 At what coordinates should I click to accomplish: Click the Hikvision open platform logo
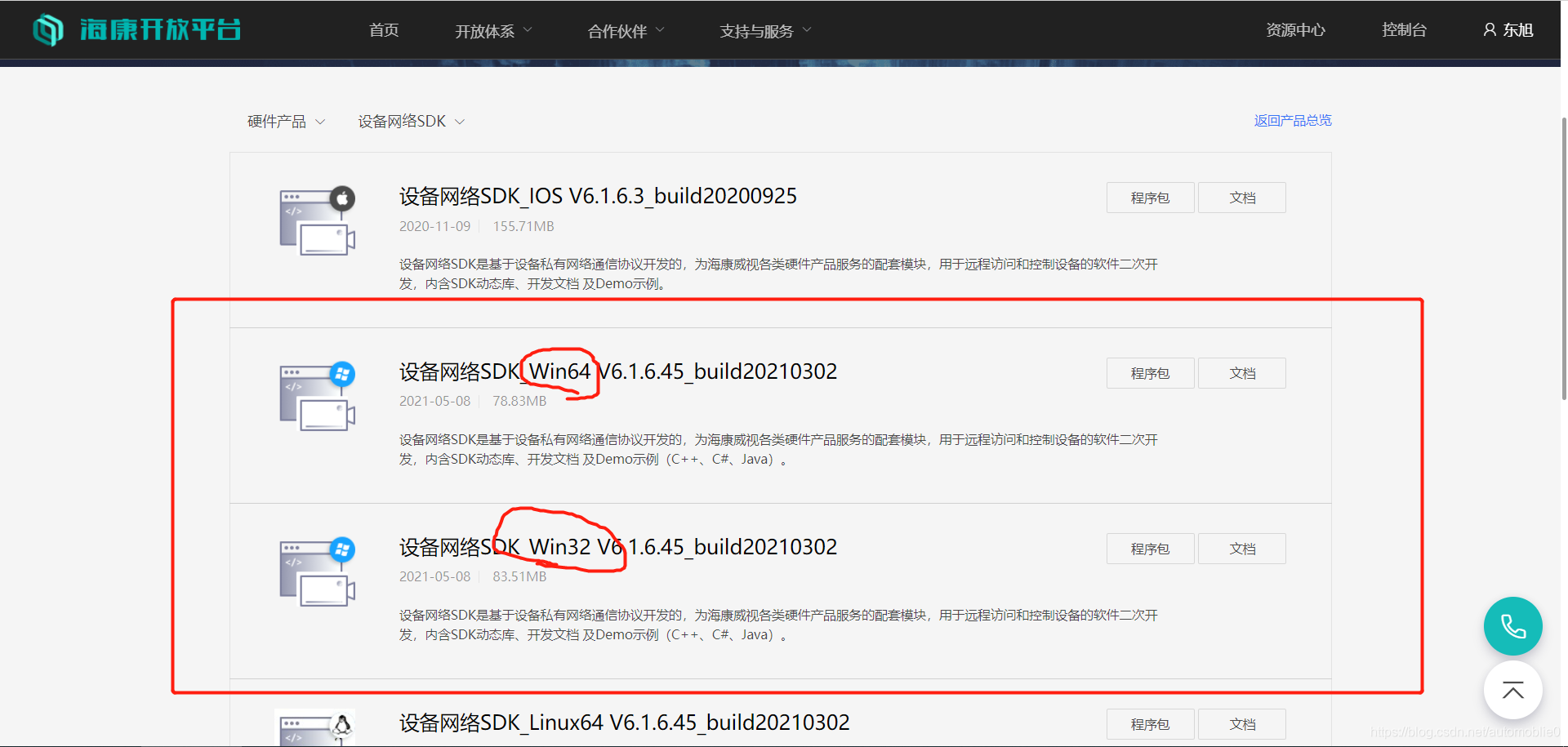(136, 30)
